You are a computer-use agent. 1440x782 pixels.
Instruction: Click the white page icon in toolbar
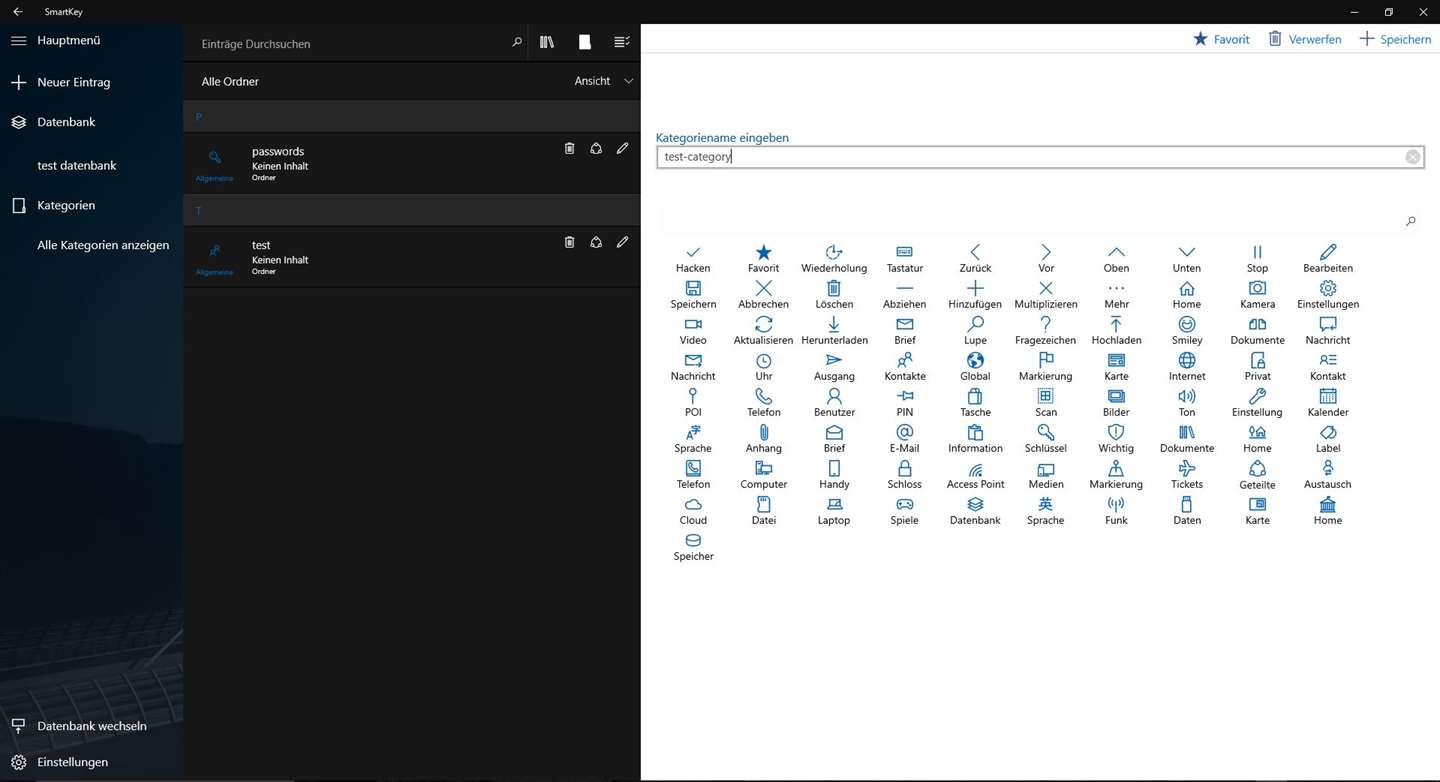point(585,42)
